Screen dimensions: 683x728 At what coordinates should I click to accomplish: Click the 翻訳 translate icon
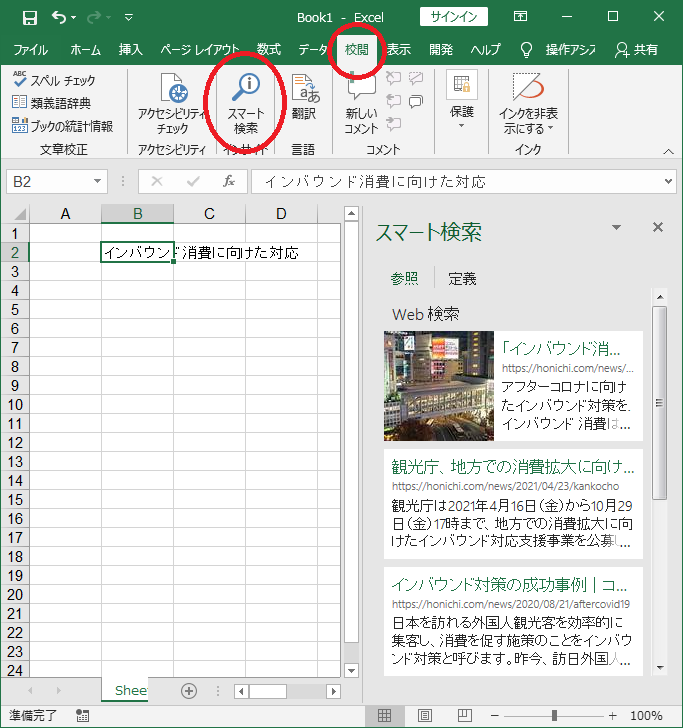[x=304, y=98]
